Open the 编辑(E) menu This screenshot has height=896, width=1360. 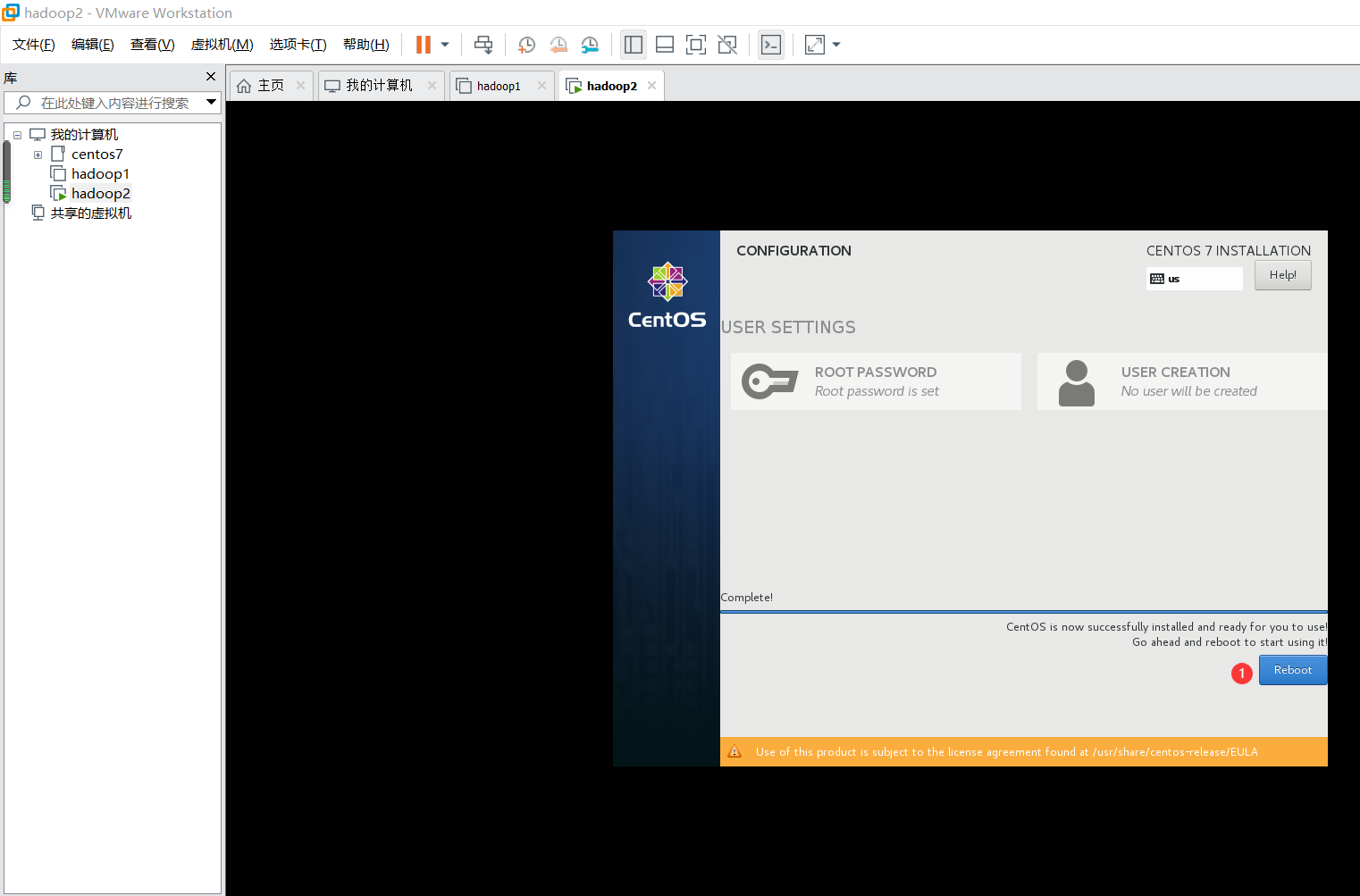(x=93, y=45)
